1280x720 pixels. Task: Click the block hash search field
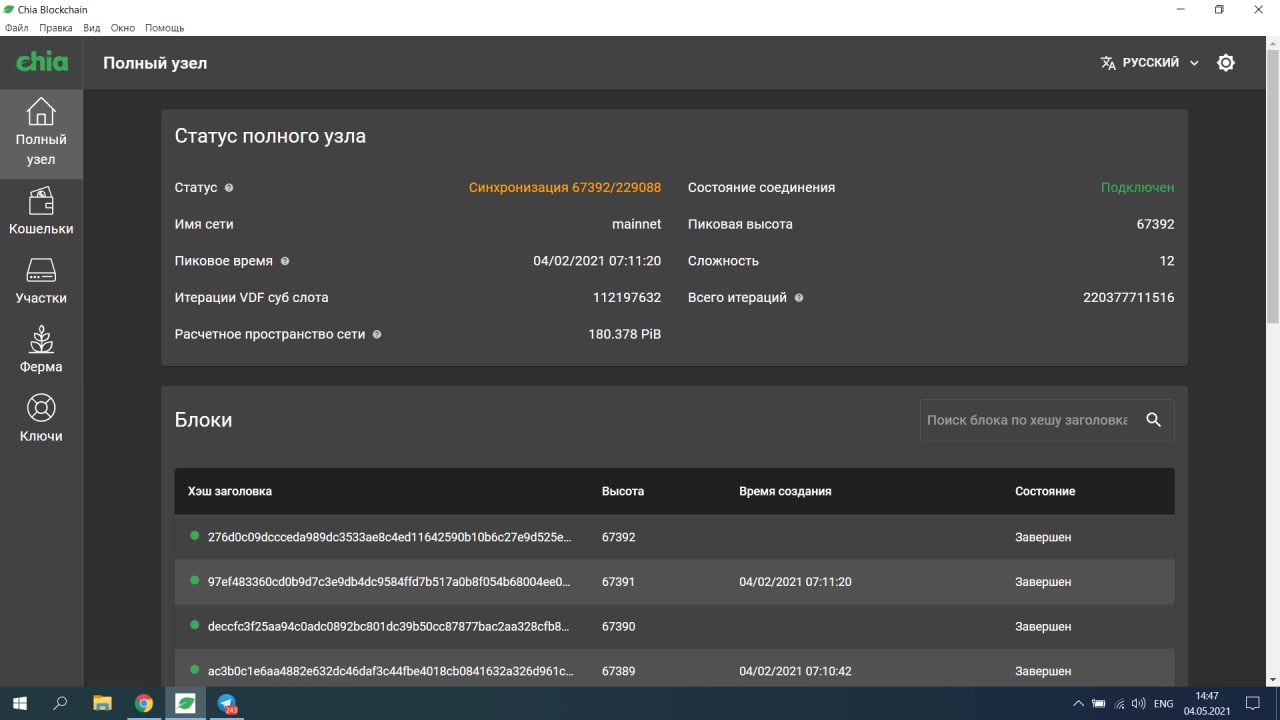pyautogui.click(x=1028, y=420)
